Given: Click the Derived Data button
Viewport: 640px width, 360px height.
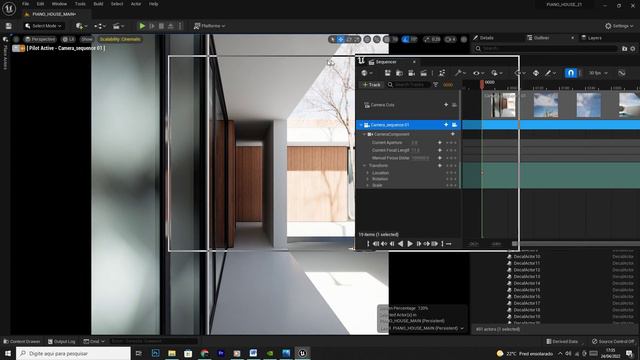Looking at the screenshot, I should click(x=562, y=341).
